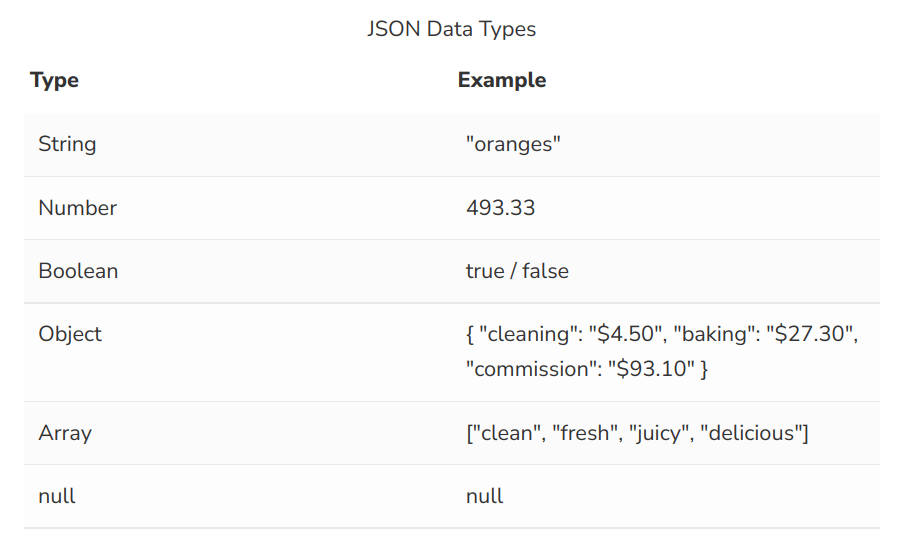Click the 493.33 example value
This screenshot has height=537, width=903.
tap(500, 208)
